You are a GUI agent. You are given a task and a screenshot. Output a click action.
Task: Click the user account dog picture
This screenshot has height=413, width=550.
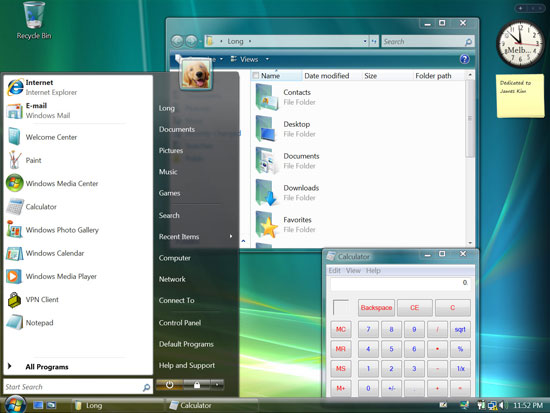click(196, 74)
